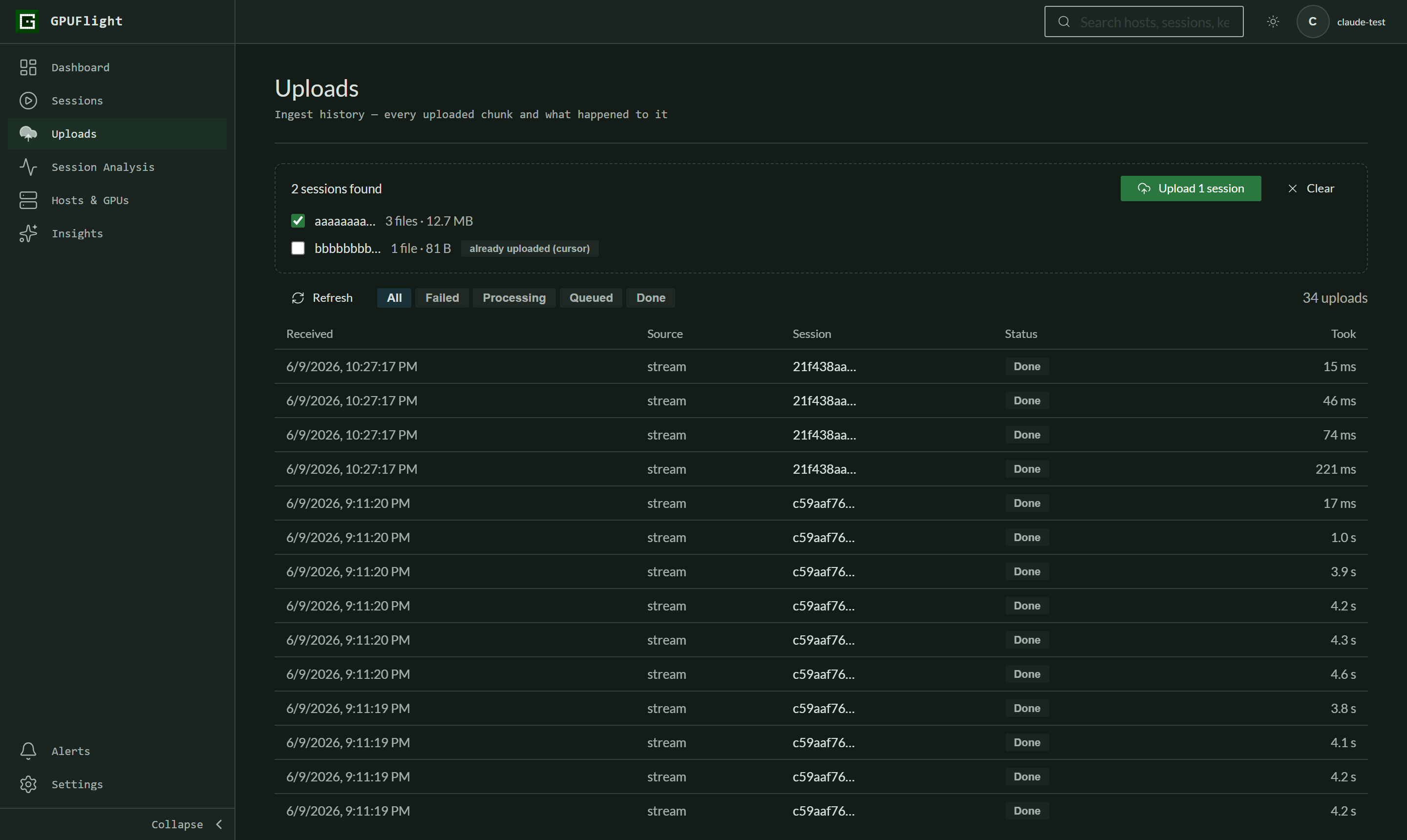1407x840 pixels.
Task: Click the GPUFlight logo icon
Action: (27, 21)
